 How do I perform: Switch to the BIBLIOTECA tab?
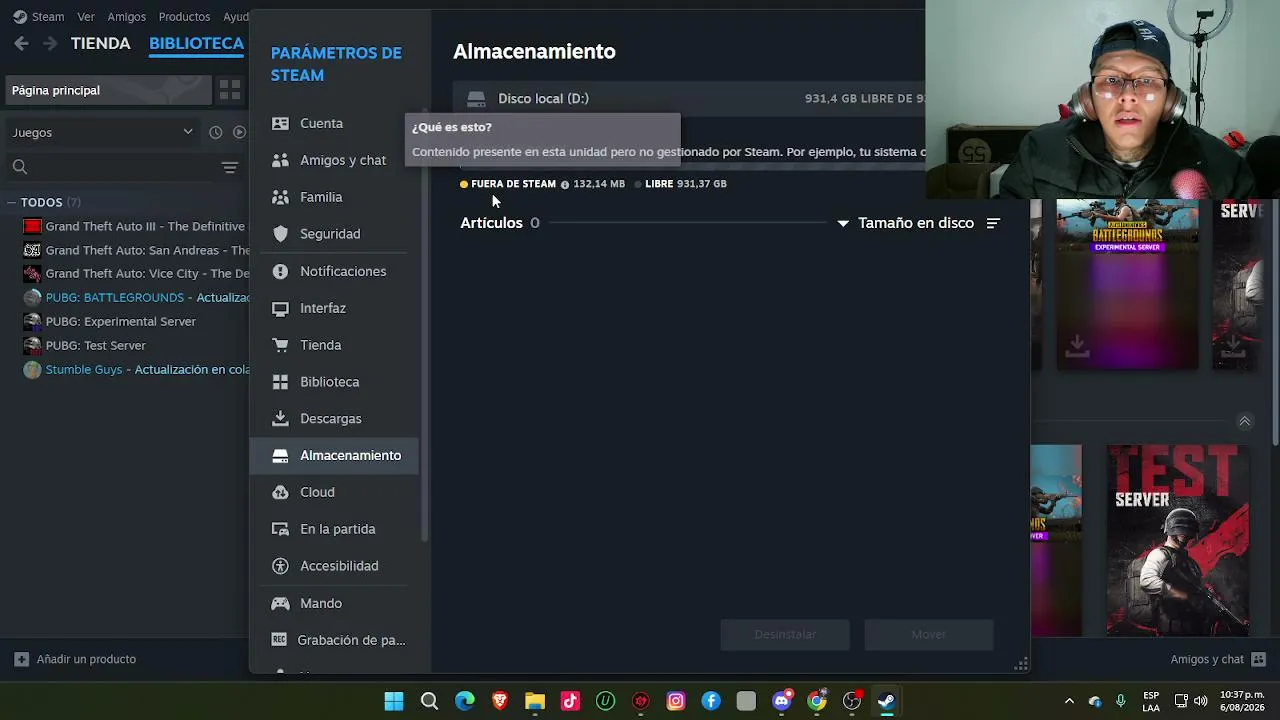click(196, 43)
